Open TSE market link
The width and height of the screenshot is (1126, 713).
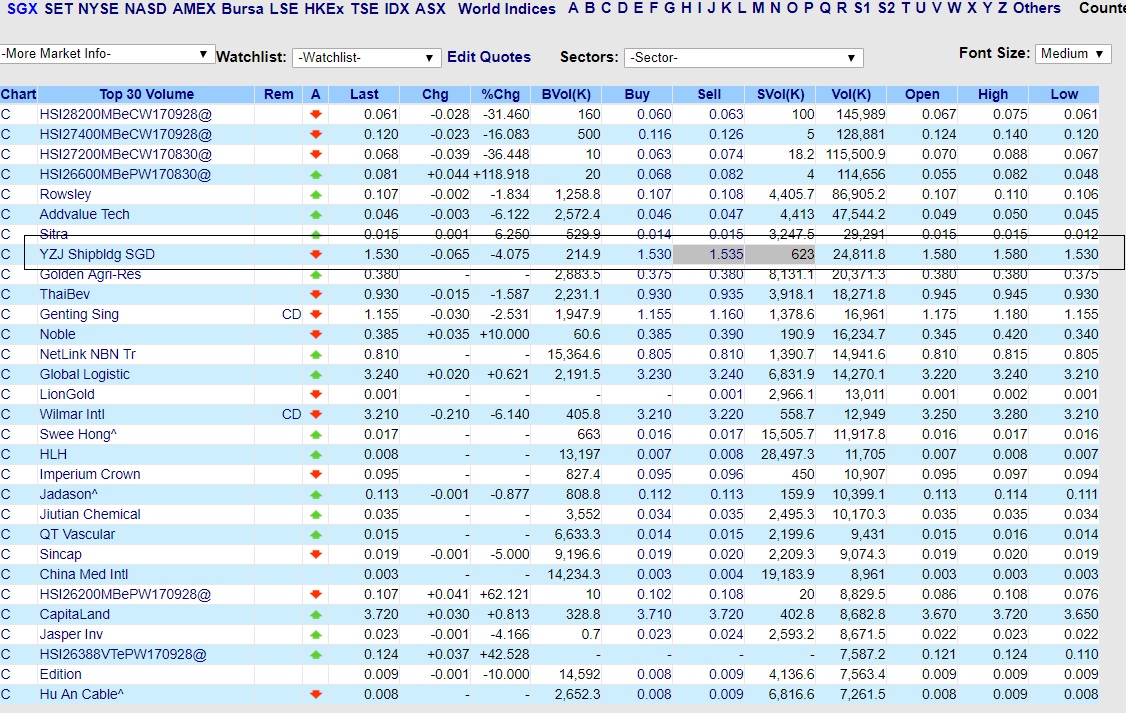coord(364,9)
